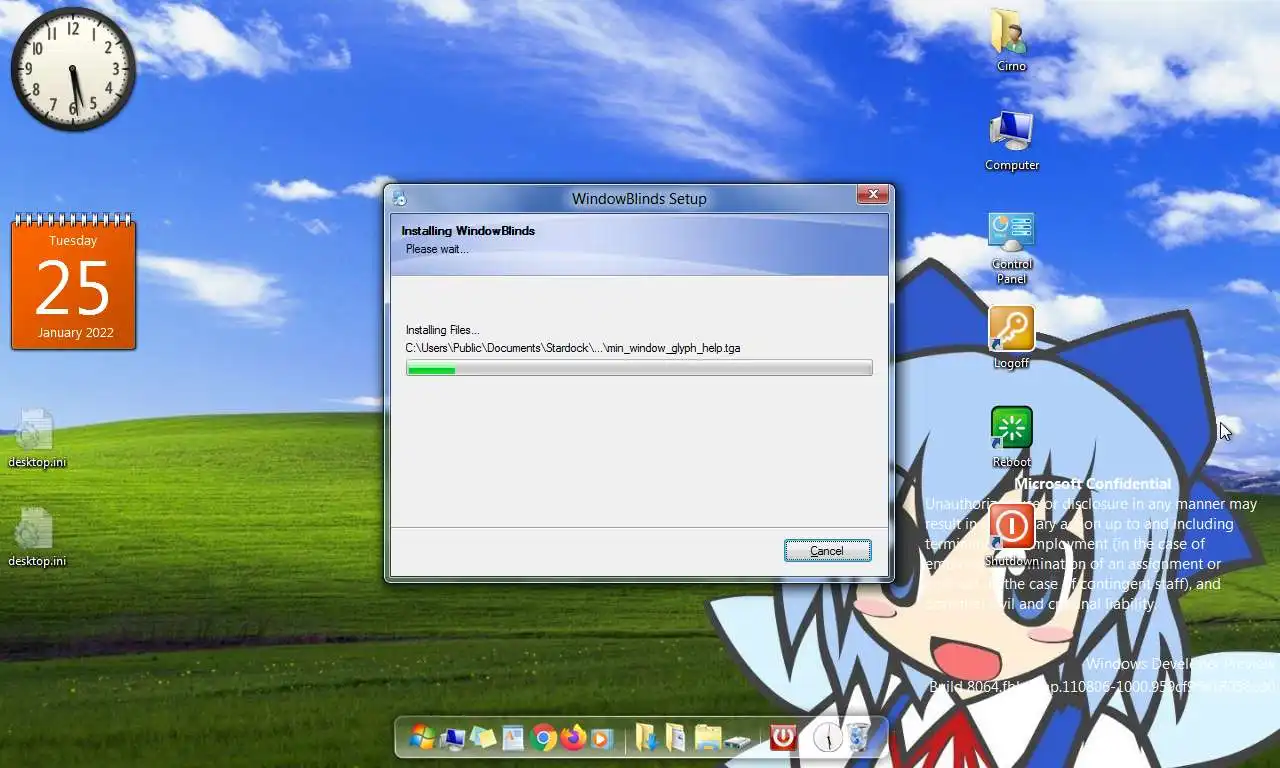
Task: Click the WindowBlinds Setup title bar icon
Action: click(400, 198)
